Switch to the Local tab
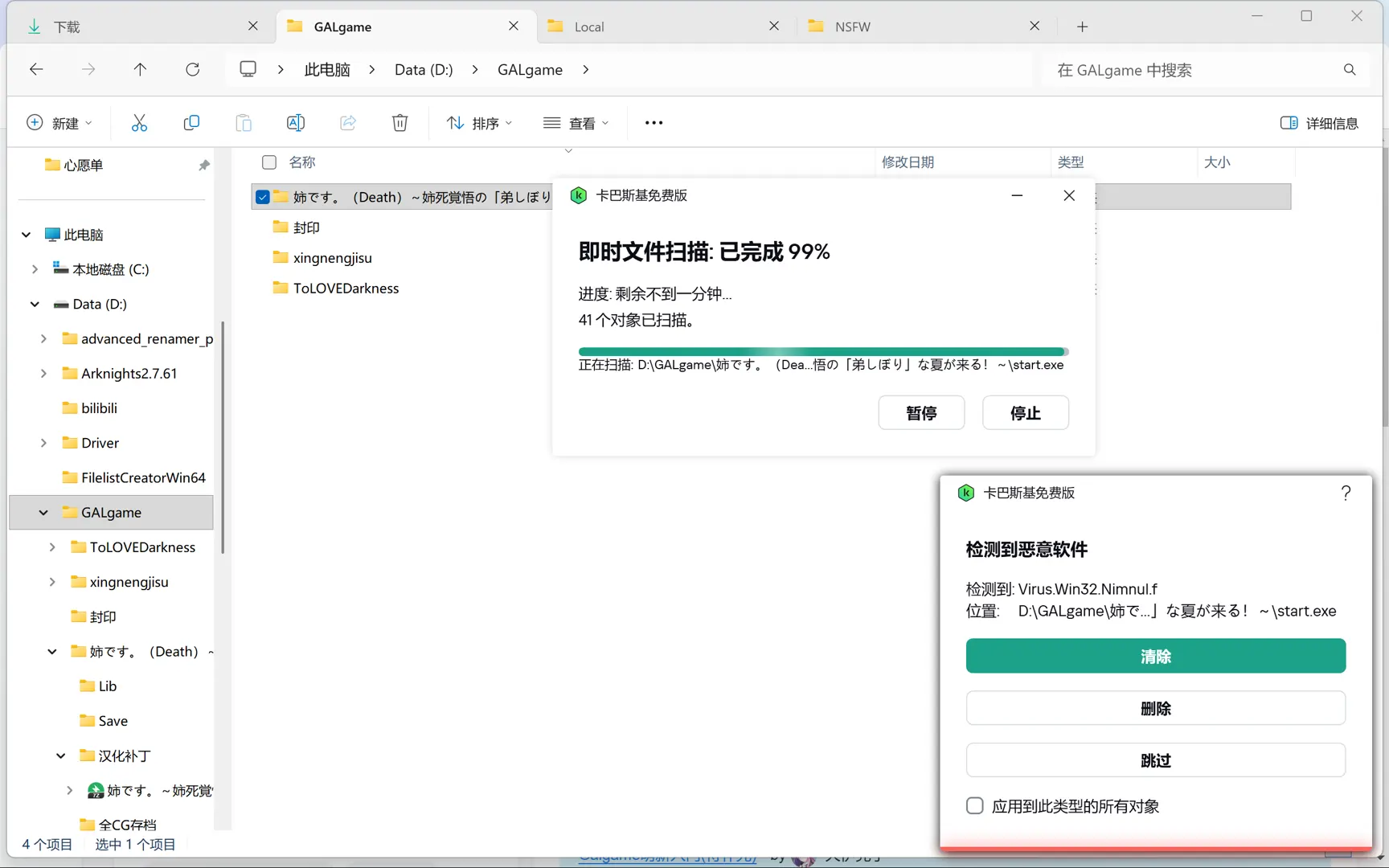The image size is (1389, 868). point(667,27)
